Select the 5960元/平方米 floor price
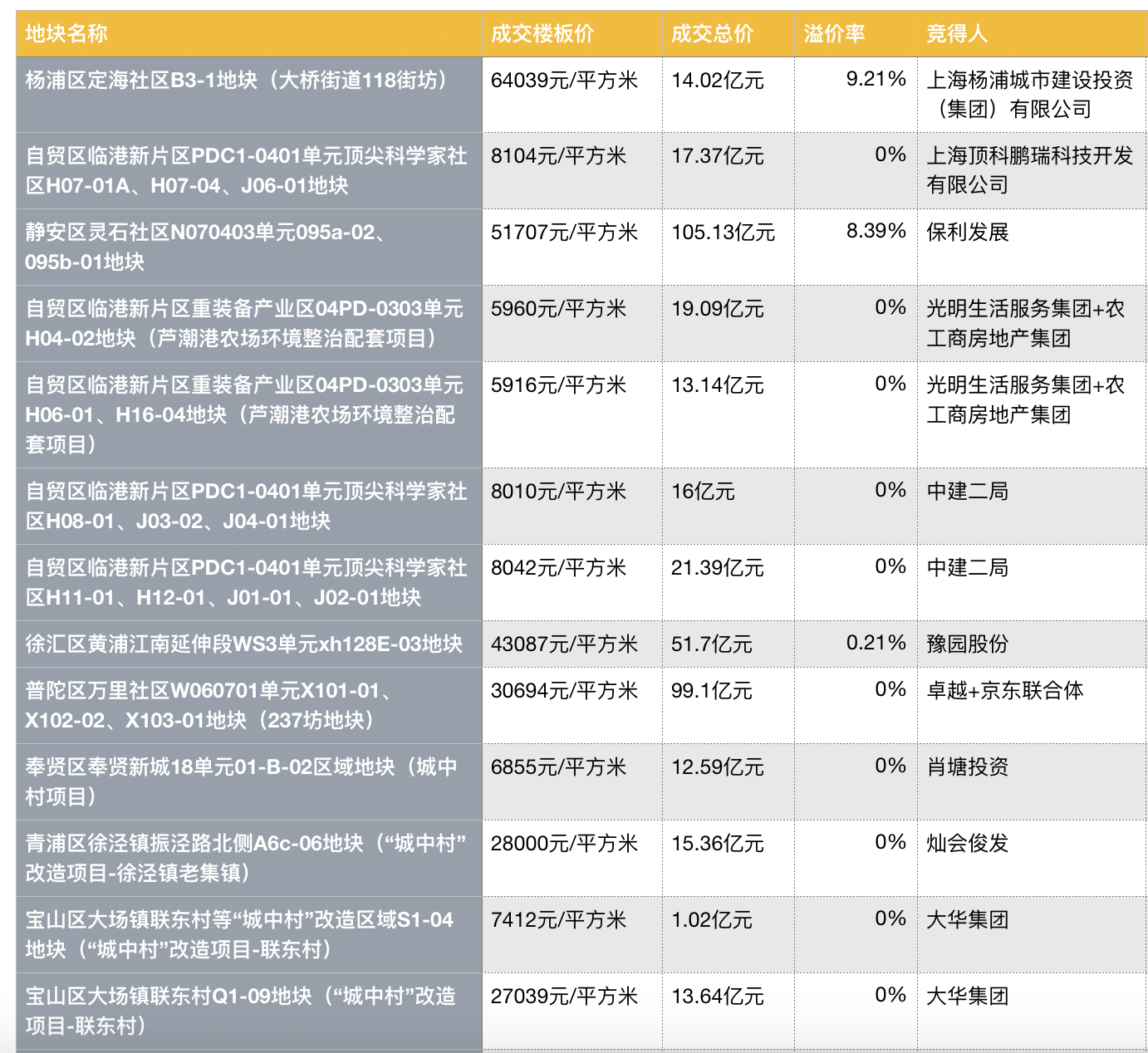This screenshot has width=1148, height=1053. pyautogui.click(x=559, y=309)
